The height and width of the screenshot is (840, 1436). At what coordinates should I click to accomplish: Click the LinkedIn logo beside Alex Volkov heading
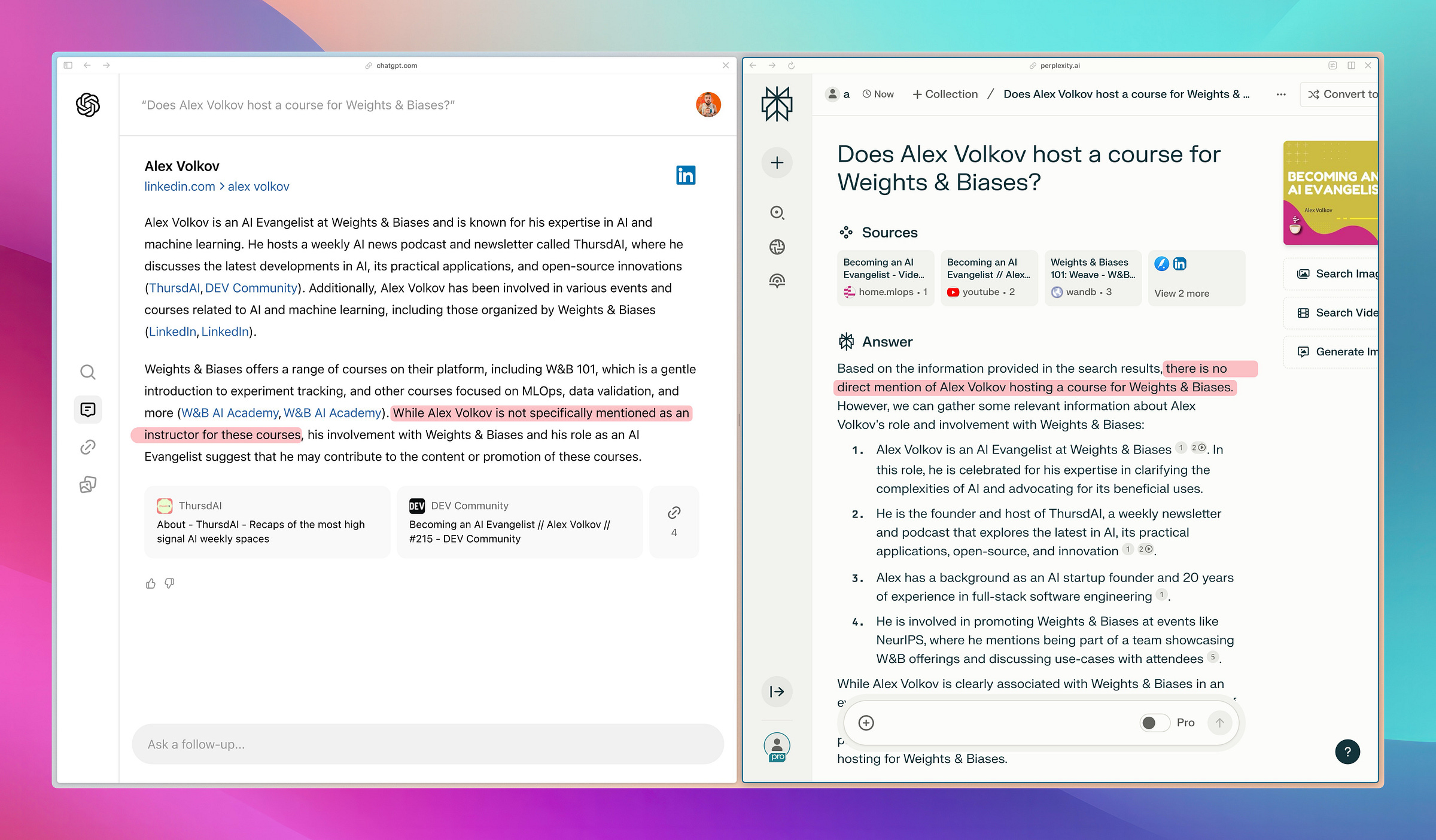tap(686, 175)
